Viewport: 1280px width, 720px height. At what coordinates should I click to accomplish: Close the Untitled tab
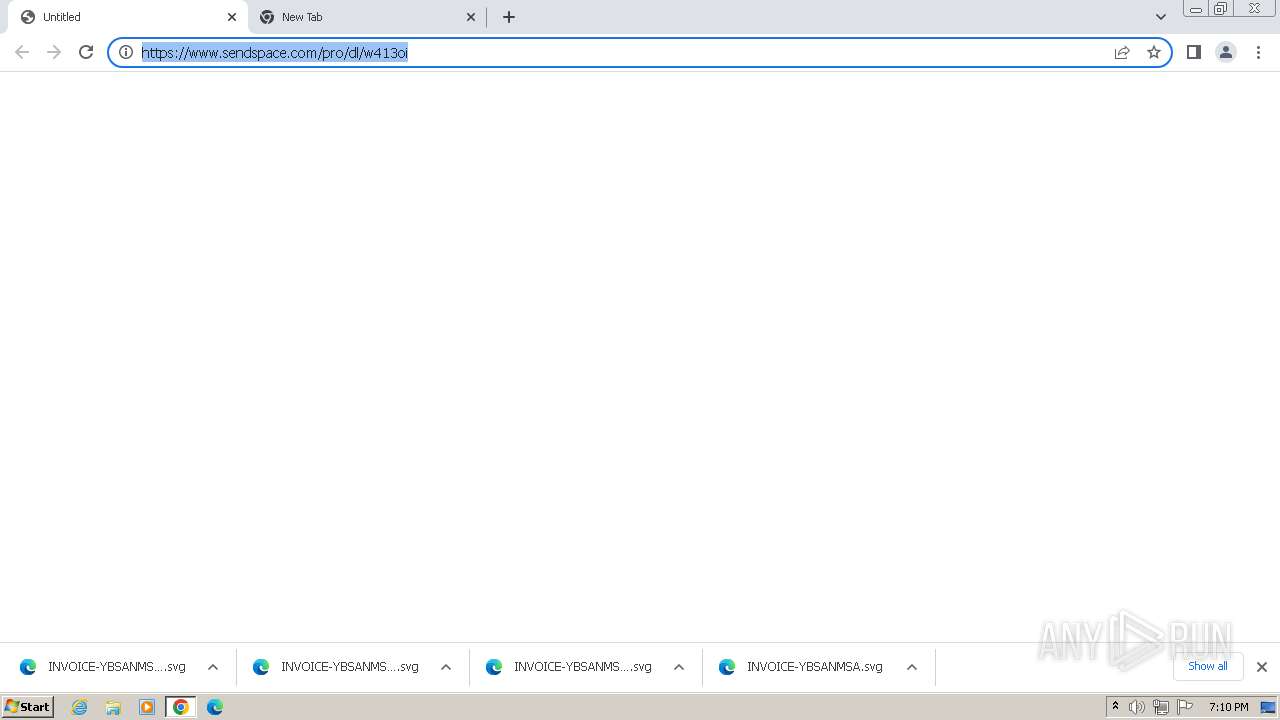(x=232, y=17)
